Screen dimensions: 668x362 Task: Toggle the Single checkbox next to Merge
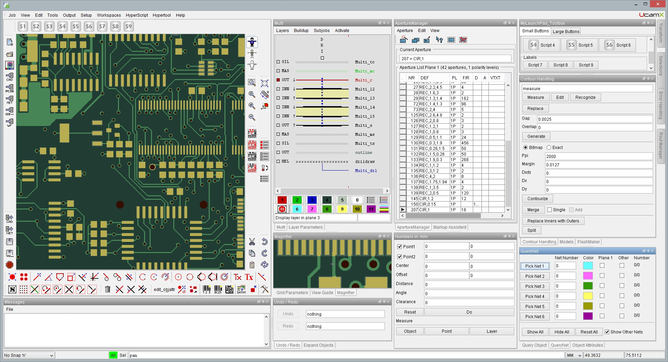pyautogui.click(x=550, y=210)
